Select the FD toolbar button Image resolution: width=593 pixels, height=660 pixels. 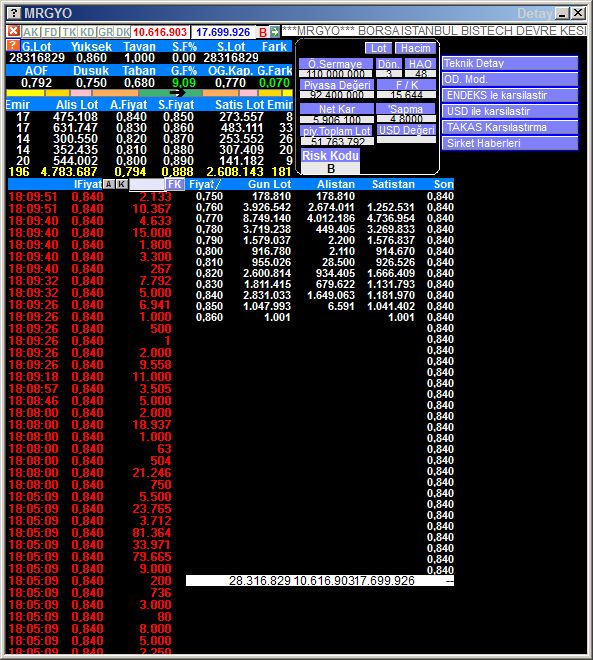(x=51, y=32)
